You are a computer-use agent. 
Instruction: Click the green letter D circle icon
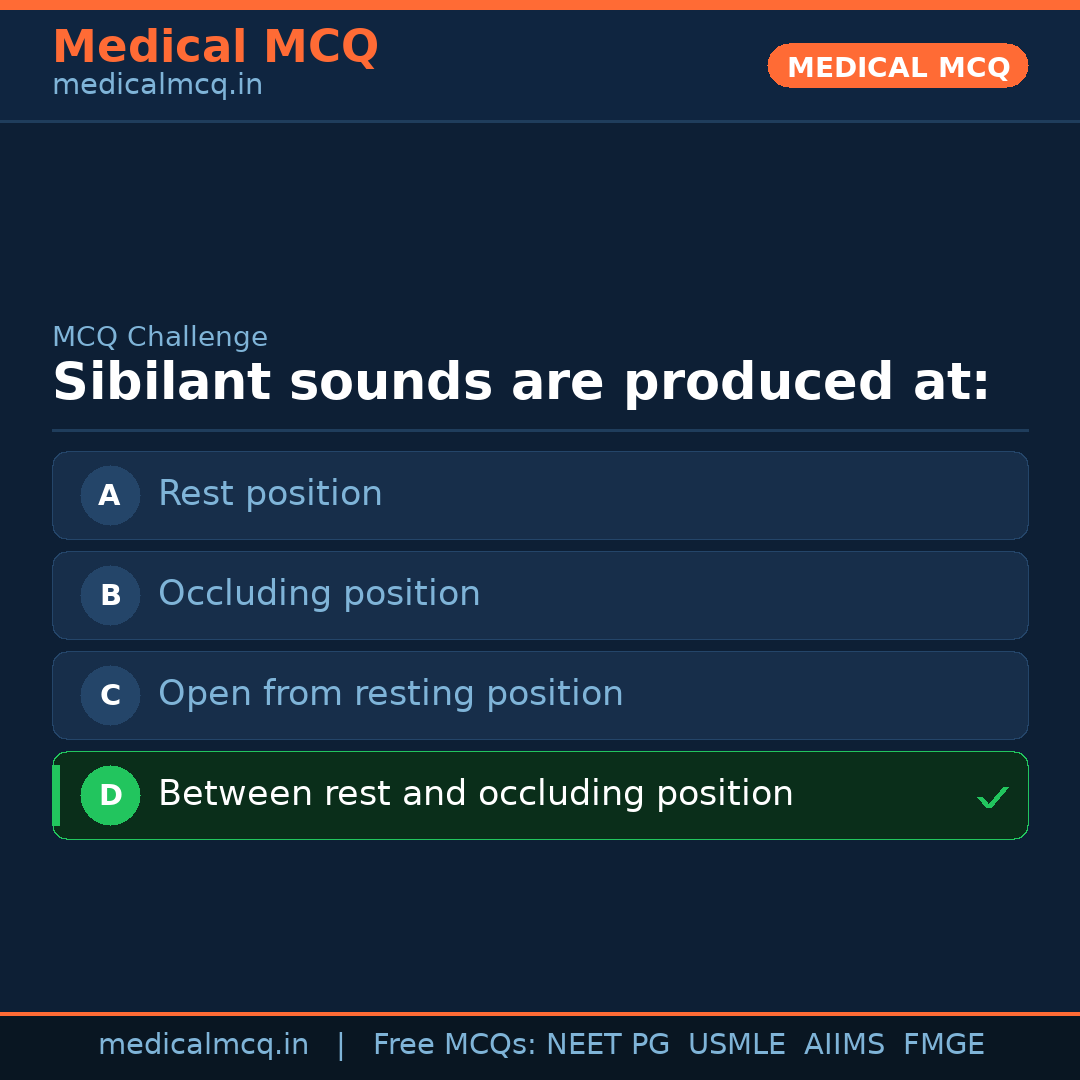(110, 795)
